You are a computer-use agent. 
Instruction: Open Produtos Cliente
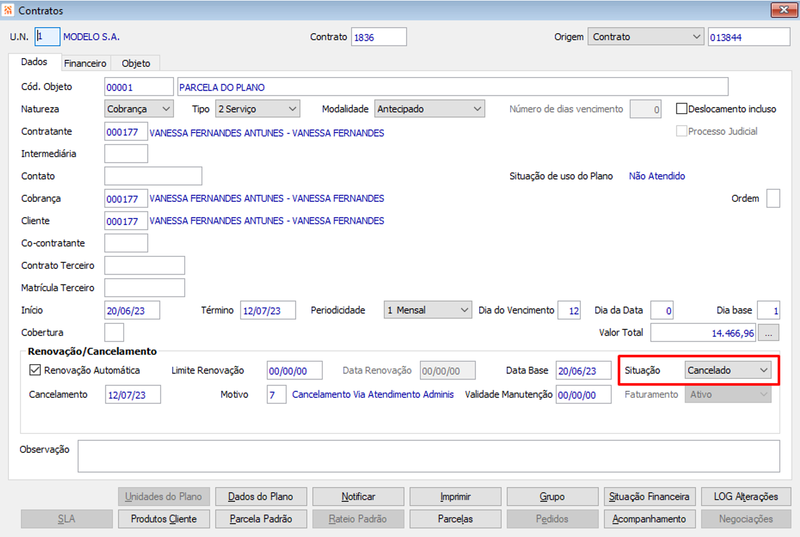click(163, 519)
